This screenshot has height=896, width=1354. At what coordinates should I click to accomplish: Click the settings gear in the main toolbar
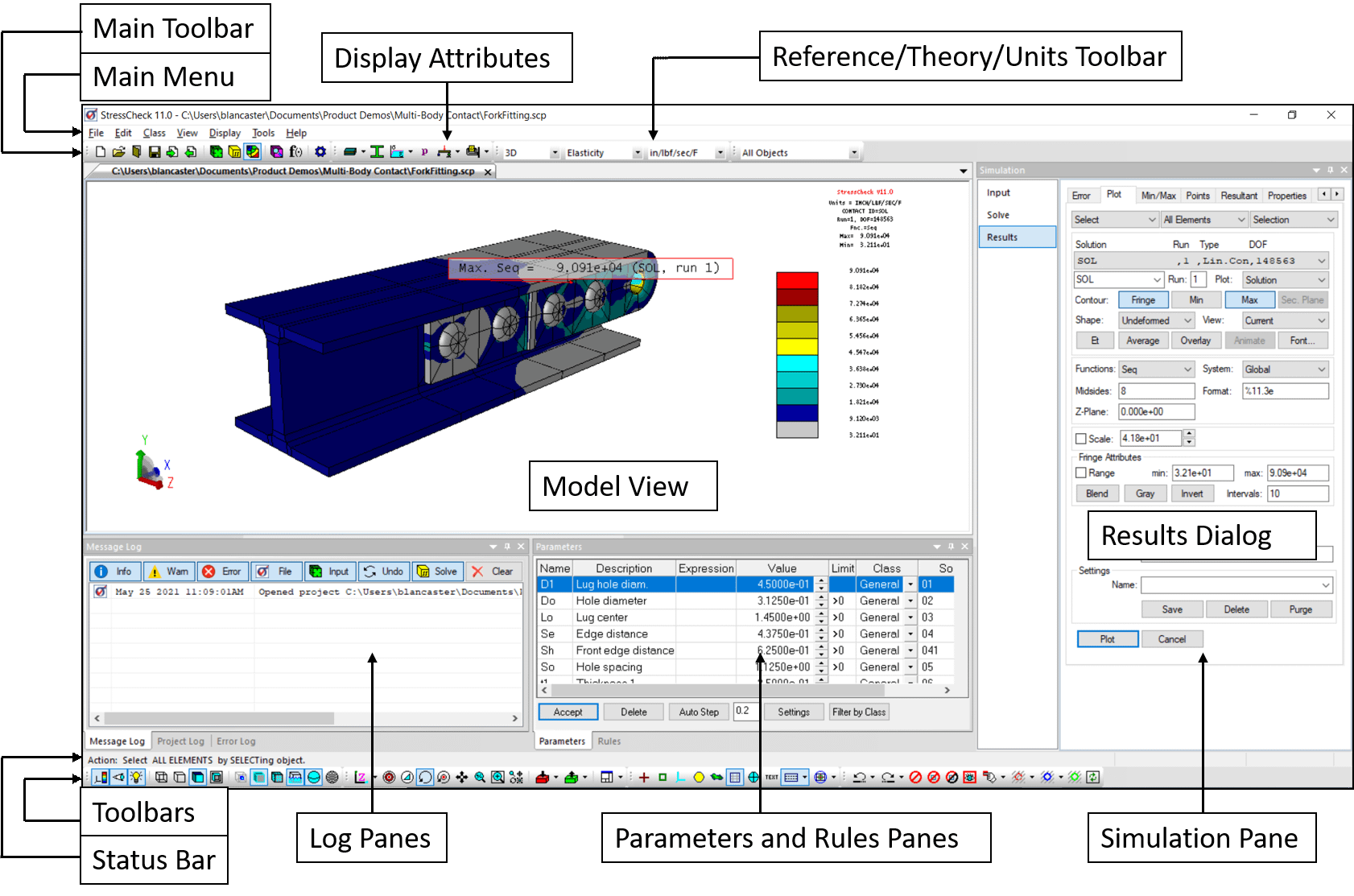tap(321, 152)
